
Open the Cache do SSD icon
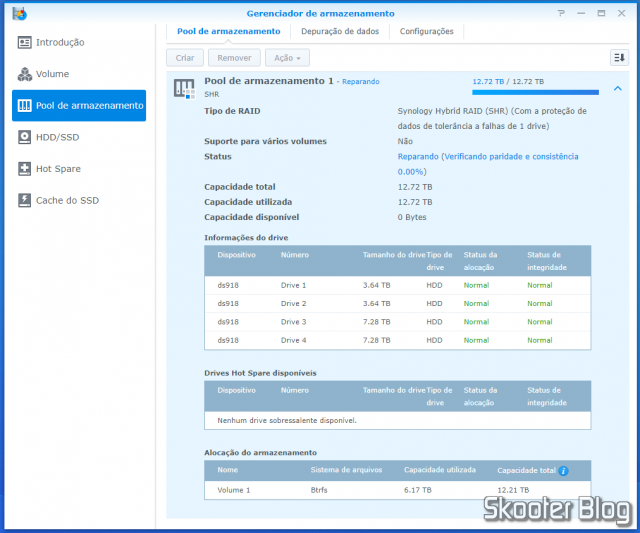point(24,200)
